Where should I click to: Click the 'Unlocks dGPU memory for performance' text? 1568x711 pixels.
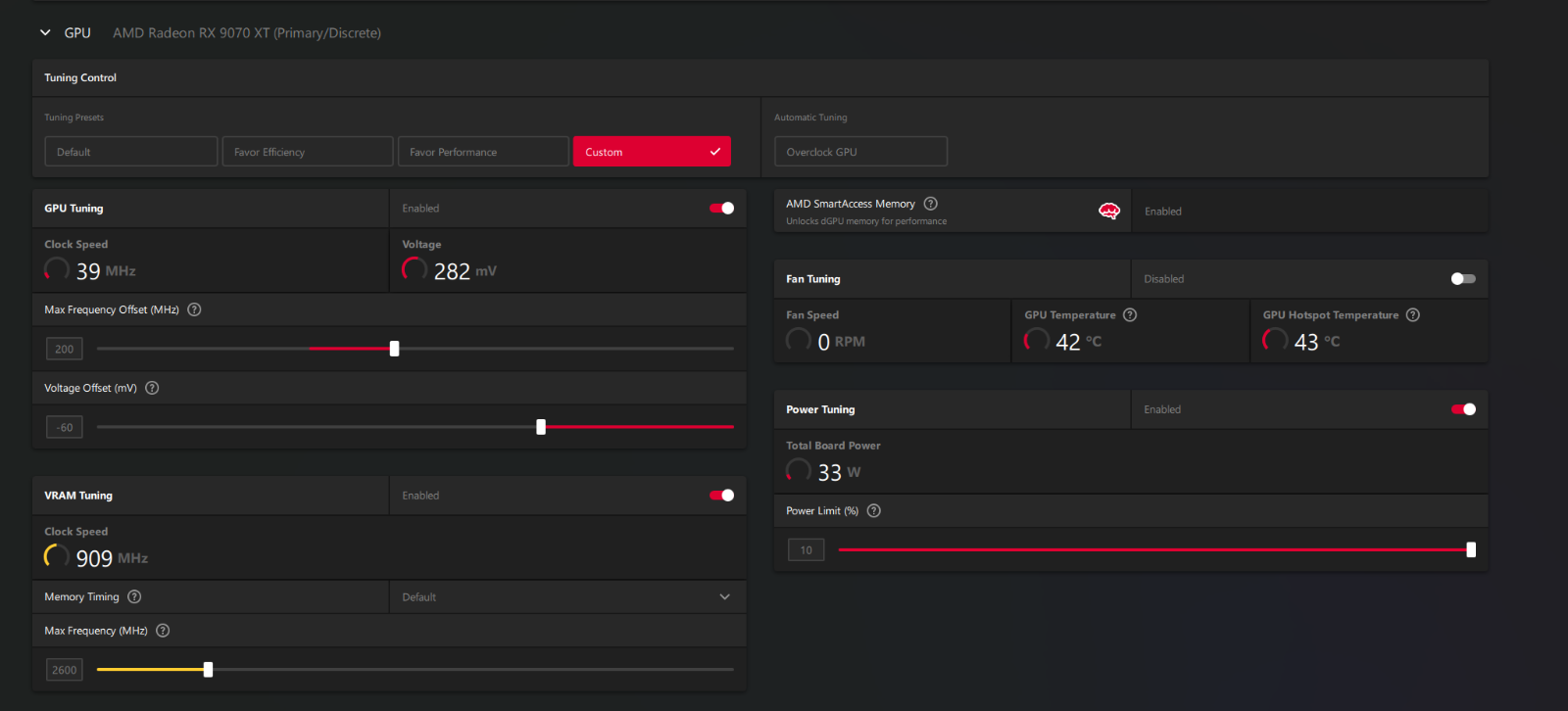tap(866, 221)
